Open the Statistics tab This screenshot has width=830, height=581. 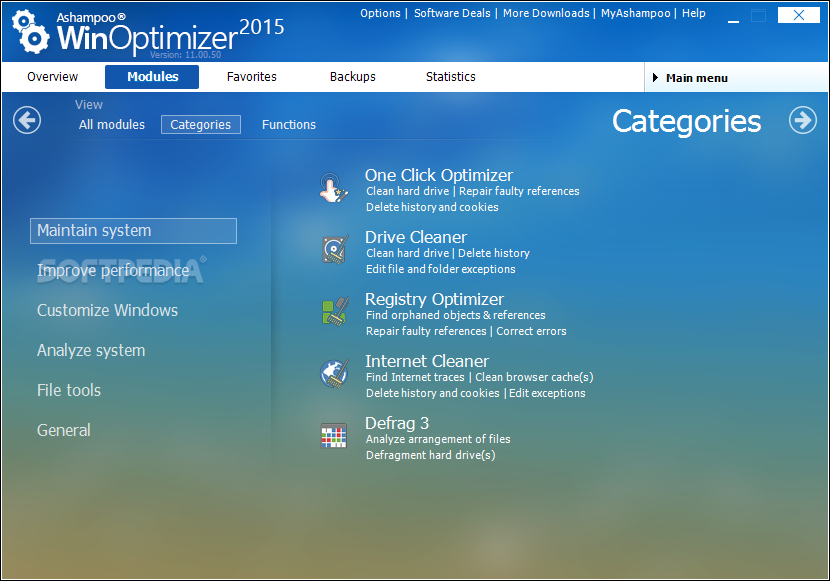[x=450, y=77]
